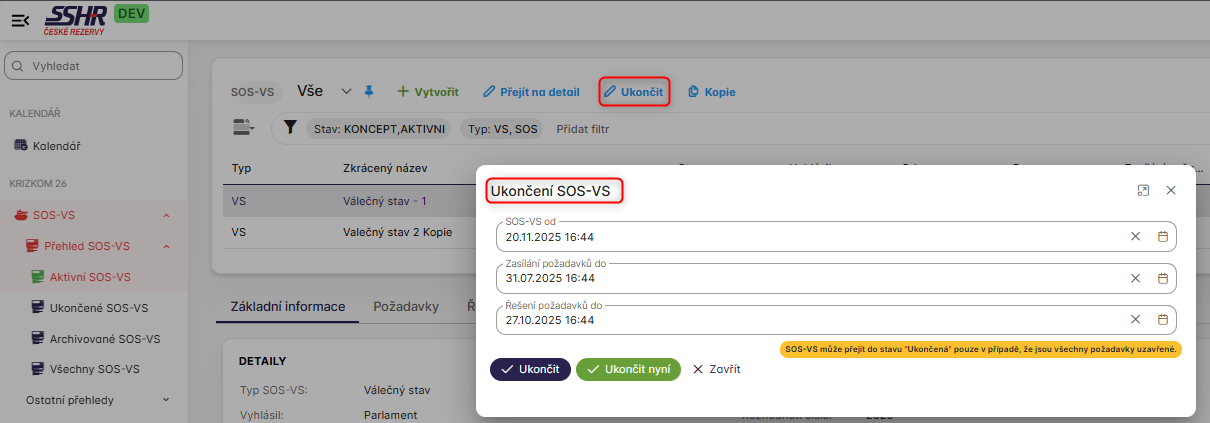Collapse the SOS-VS sidebar section
The height and width of the screenshot is (423, 1210).
point(166,215)
